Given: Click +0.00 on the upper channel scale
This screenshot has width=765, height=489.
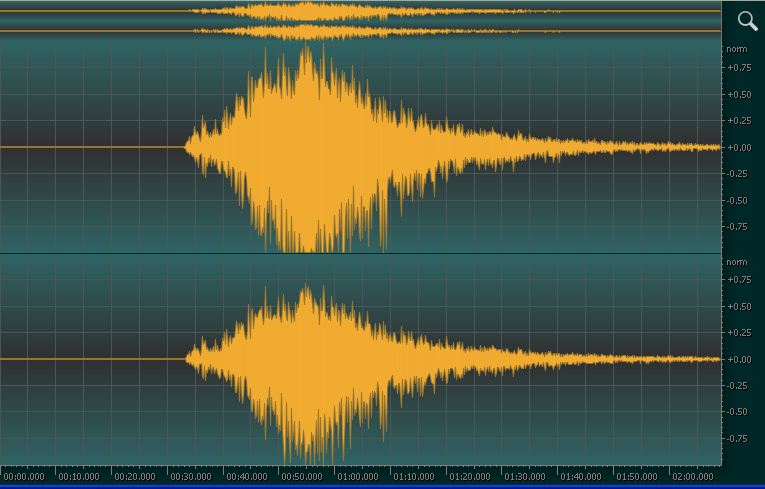Looking at the screenshot, I should [x=740, y=147].
